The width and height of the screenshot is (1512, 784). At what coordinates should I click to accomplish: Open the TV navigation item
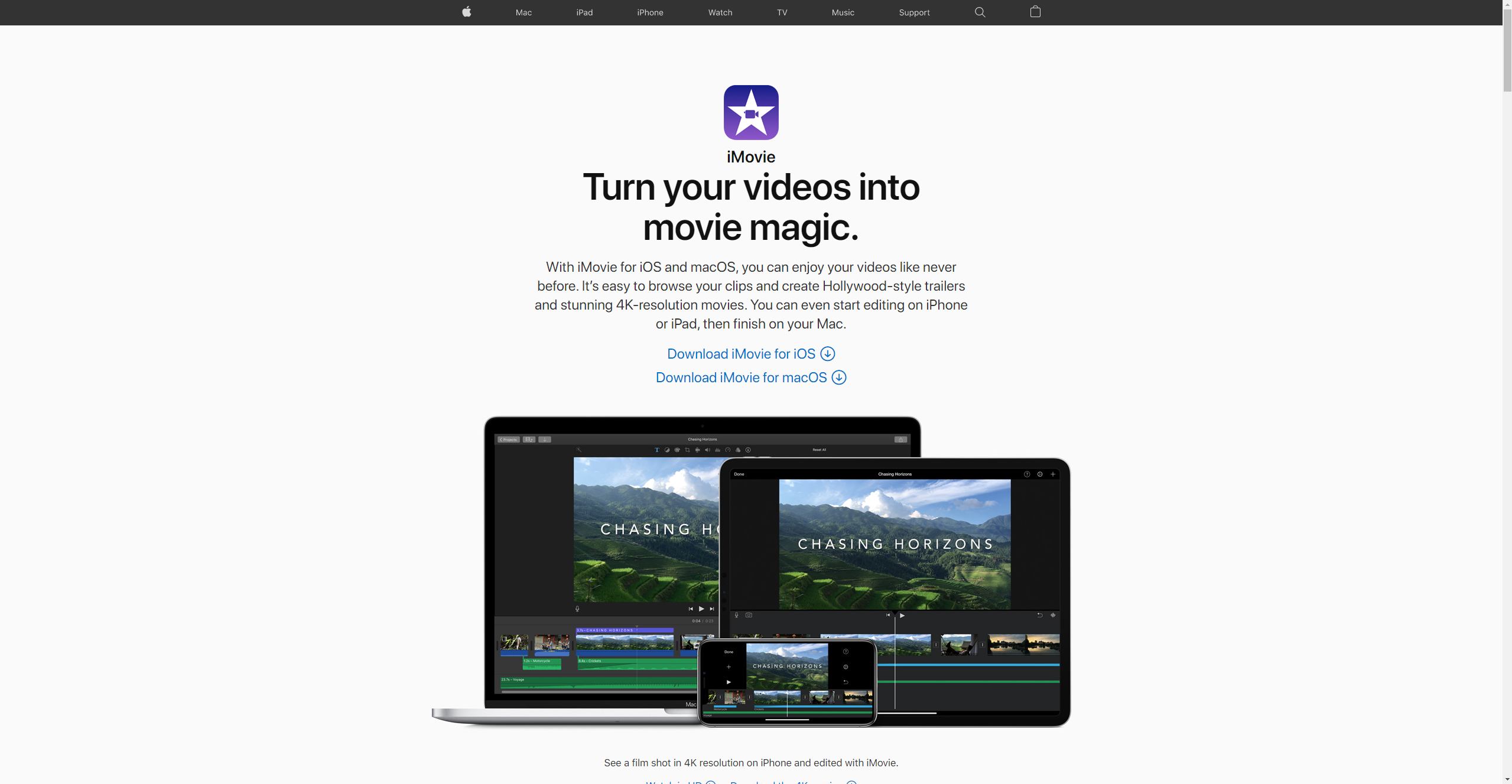782,12
